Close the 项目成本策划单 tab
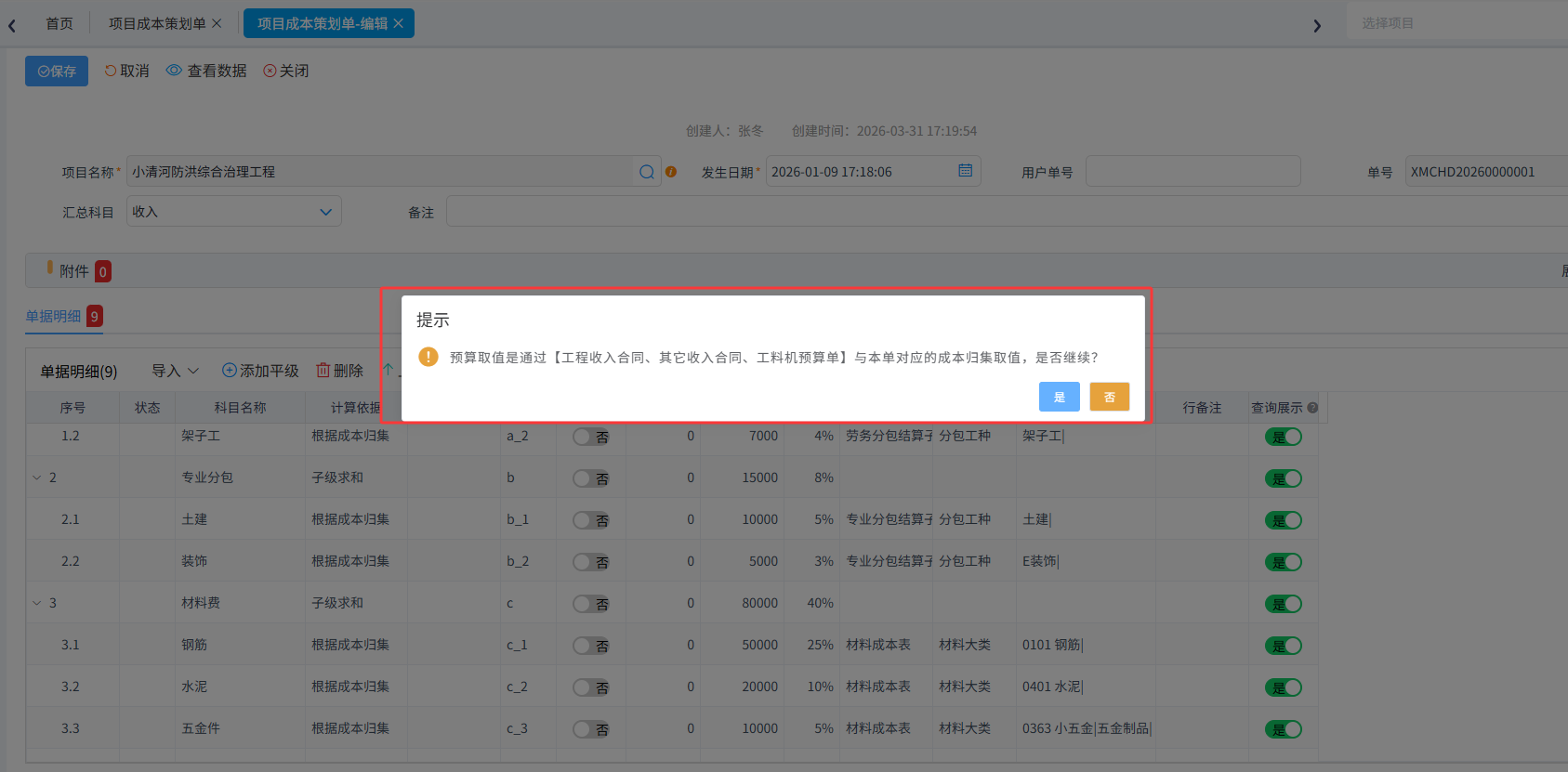The image size is (1568, 772). click(217, 23)
